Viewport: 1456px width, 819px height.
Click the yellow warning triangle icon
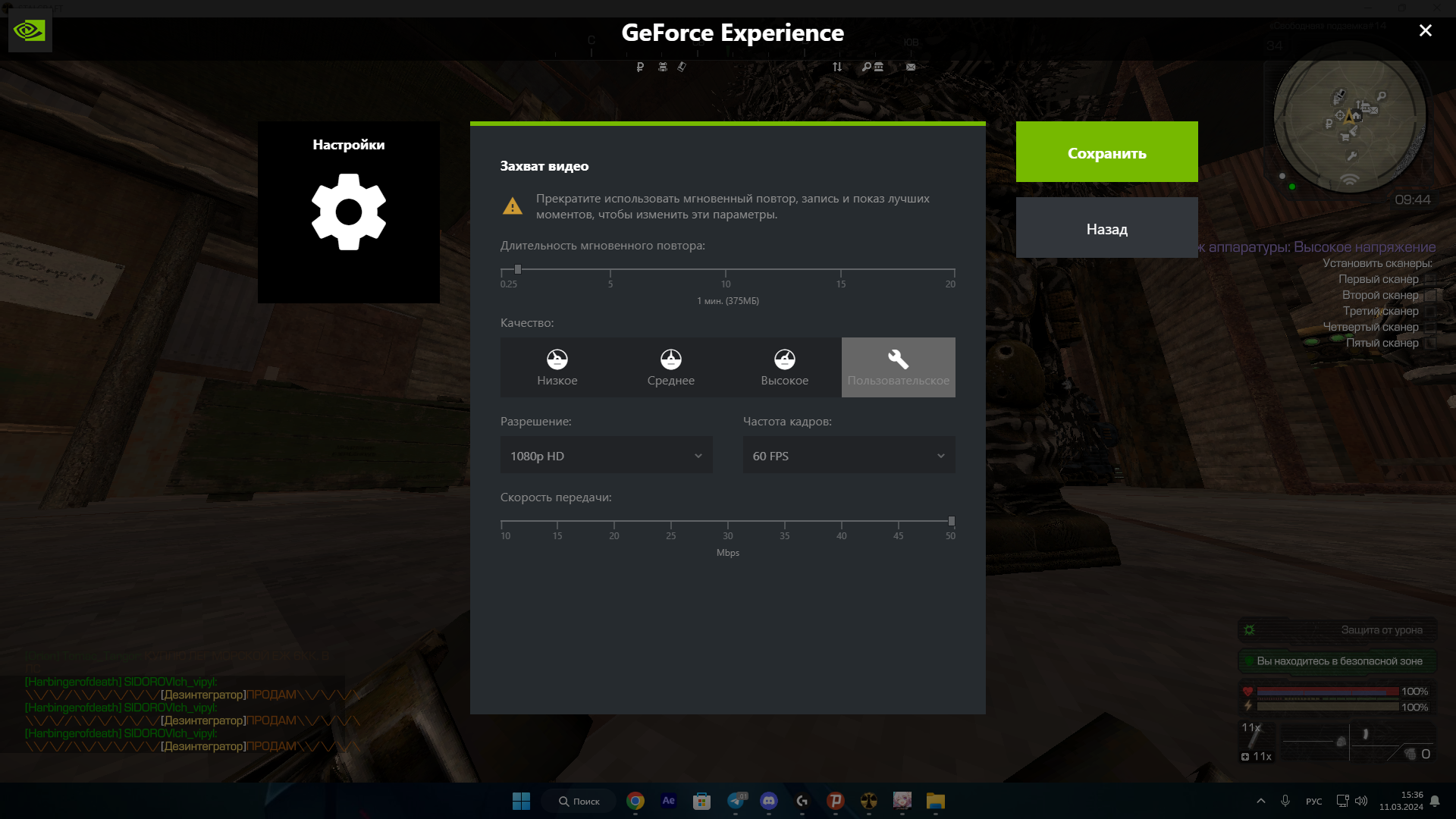(x=513, y=206)
